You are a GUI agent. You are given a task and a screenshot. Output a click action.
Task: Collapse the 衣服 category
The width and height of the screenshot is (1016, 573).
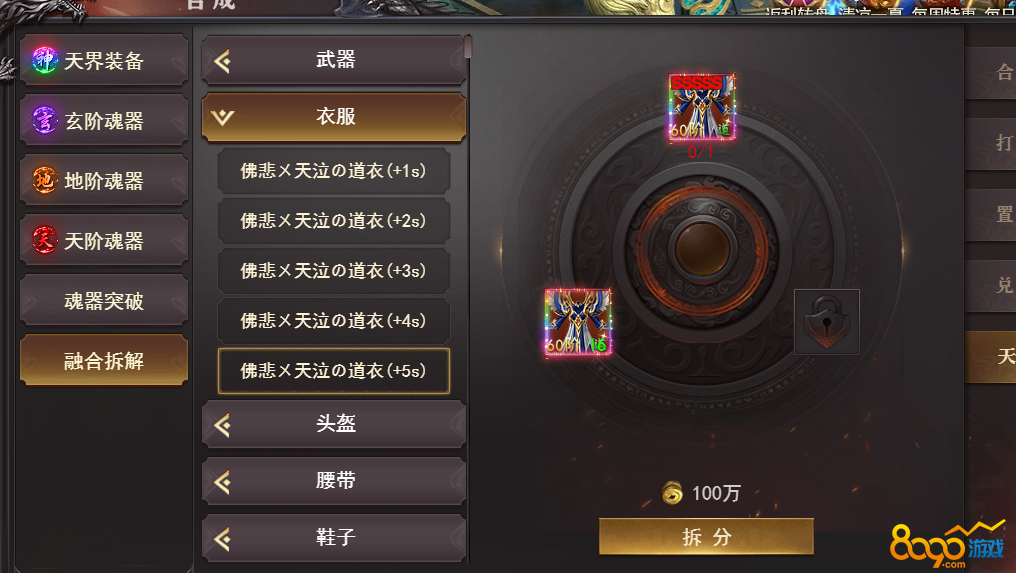tap(334, 117)
